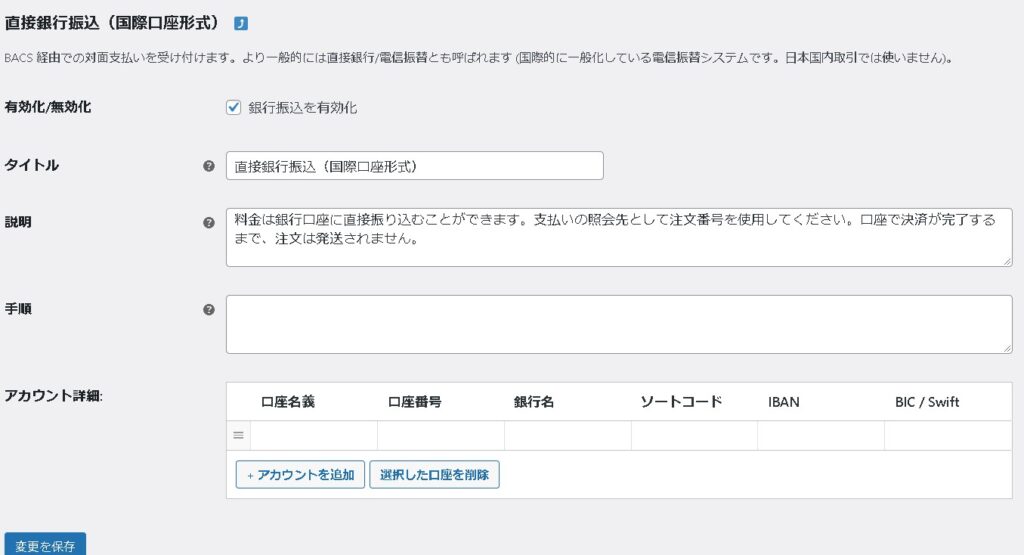Click the 口座番号 cell in account row
The image size is (1024, 555).
click(x=440, y=435)
